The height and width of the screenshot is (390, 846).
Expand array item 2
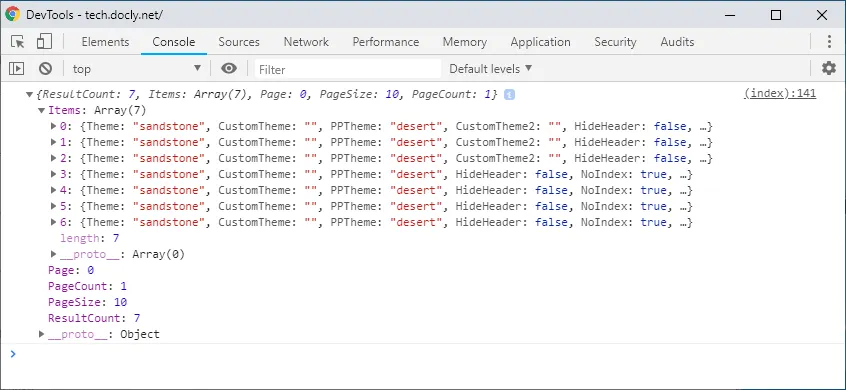[x=53, y=159]
